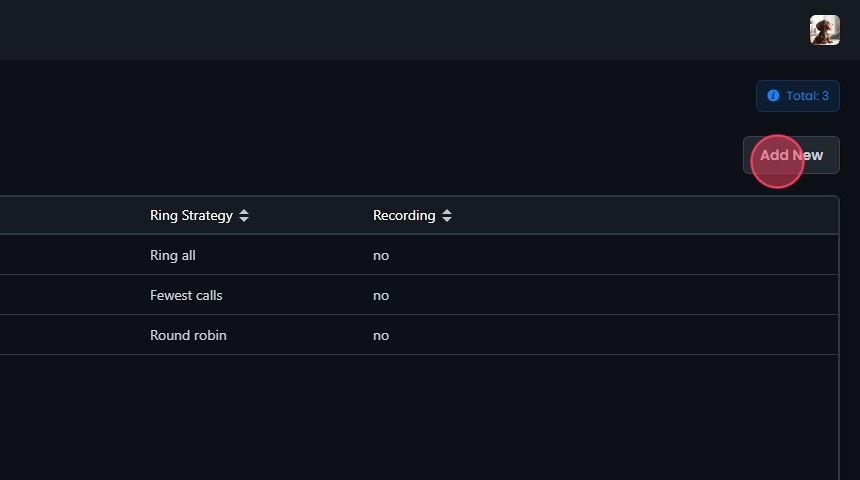
Task: Click Recording value in Fewest calls row
Action: point(381,295)
